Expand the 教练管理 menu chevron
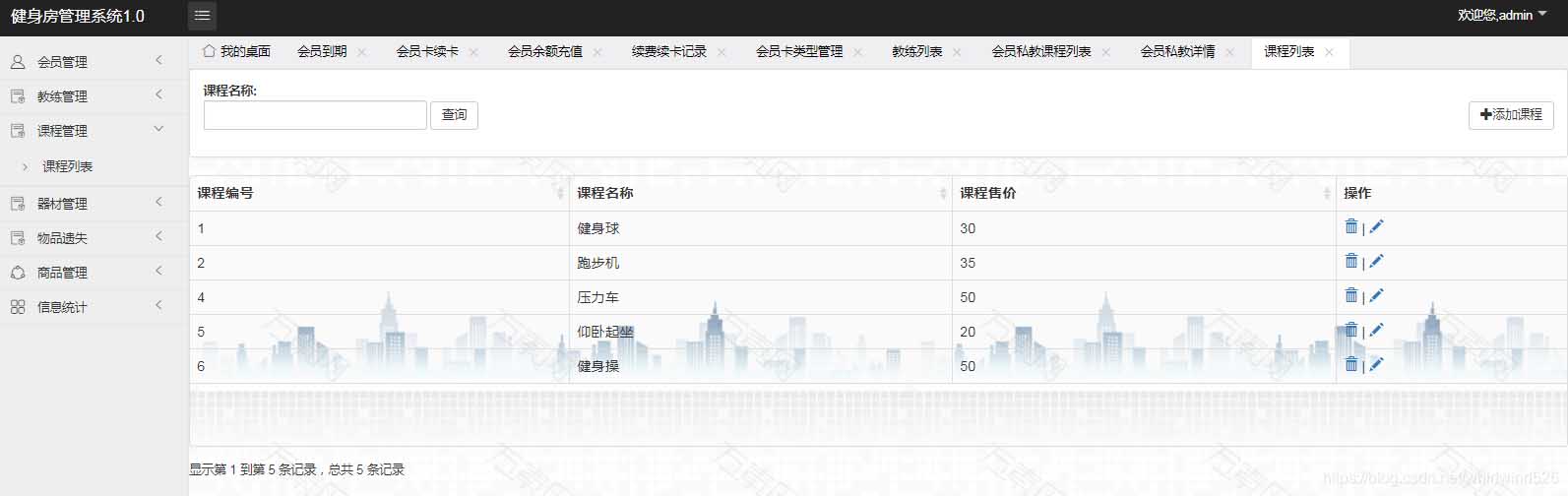This screenshot has height=496, width=1568. click(x=159, y=94)
